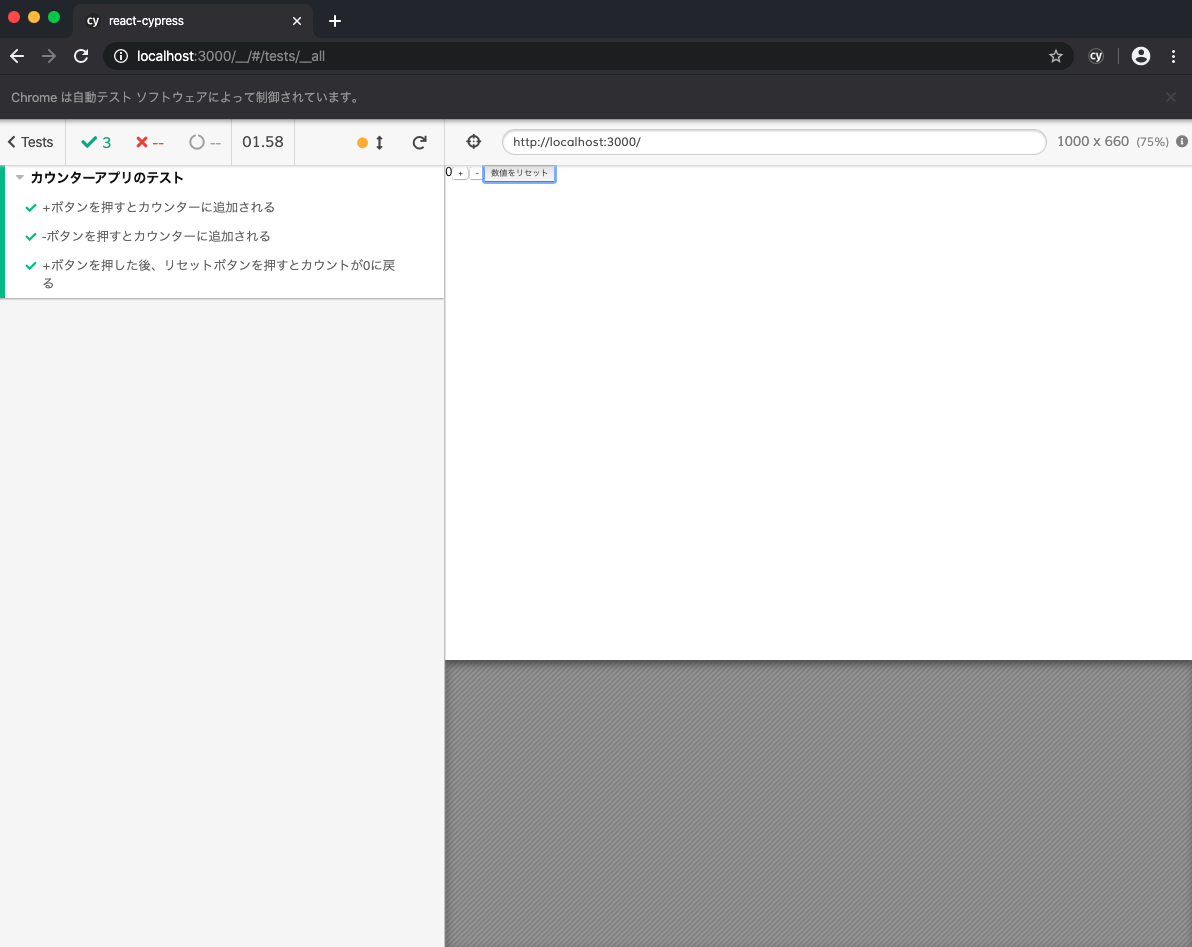
Task: Dismiss the automated test software notice
Action: [x=1170, y=97]
